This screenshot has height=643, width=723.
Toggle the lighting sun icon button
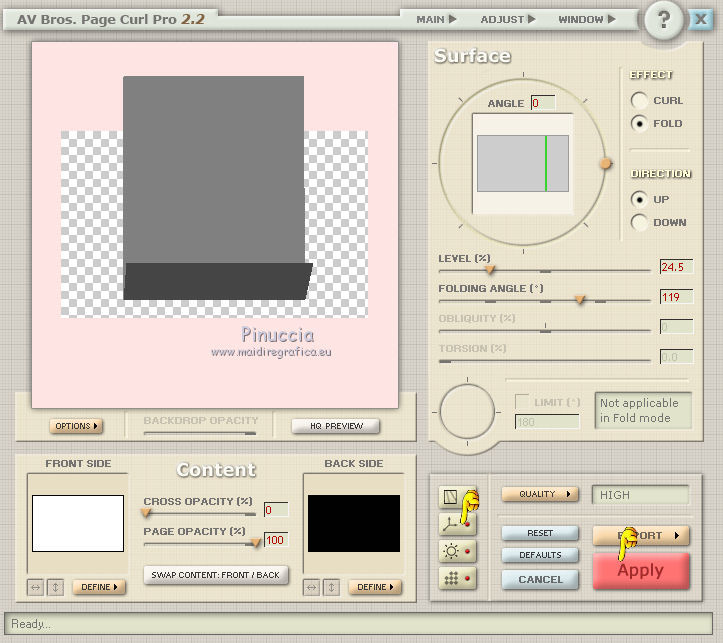coord(457,551)
